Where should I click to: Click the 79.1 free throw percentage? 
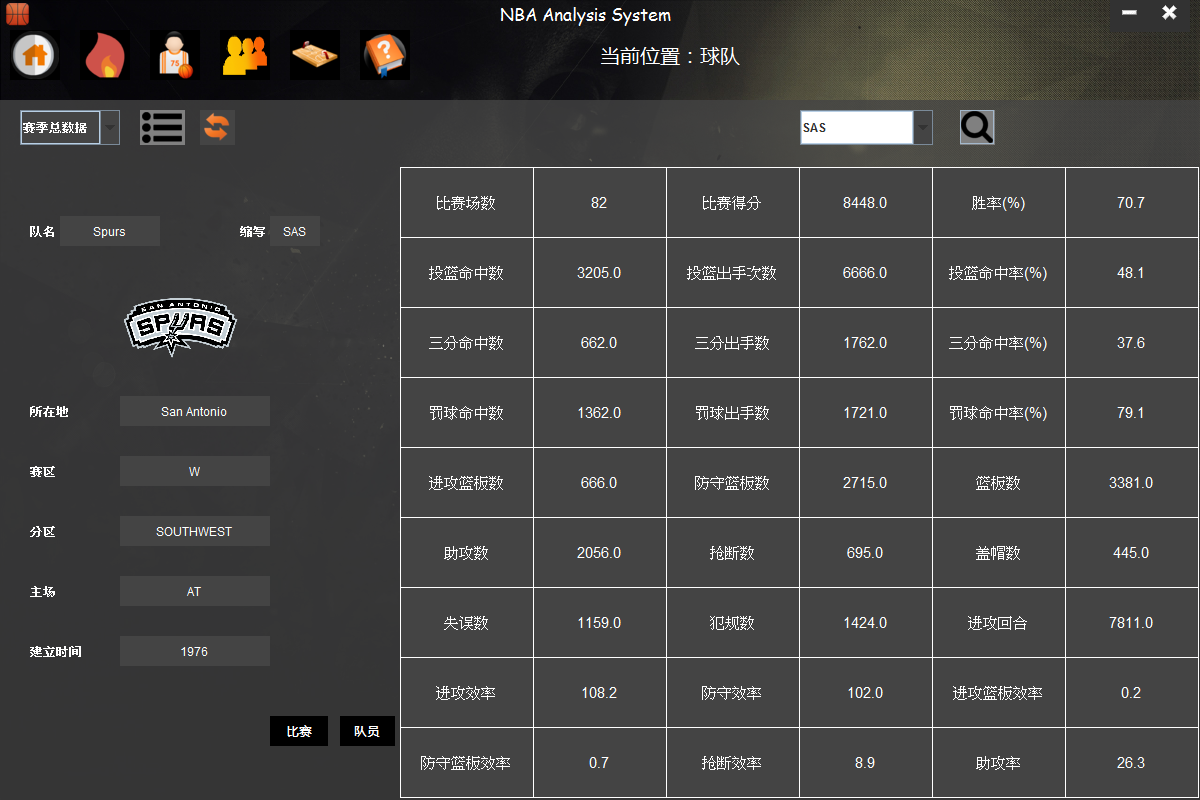[1132, 413]
